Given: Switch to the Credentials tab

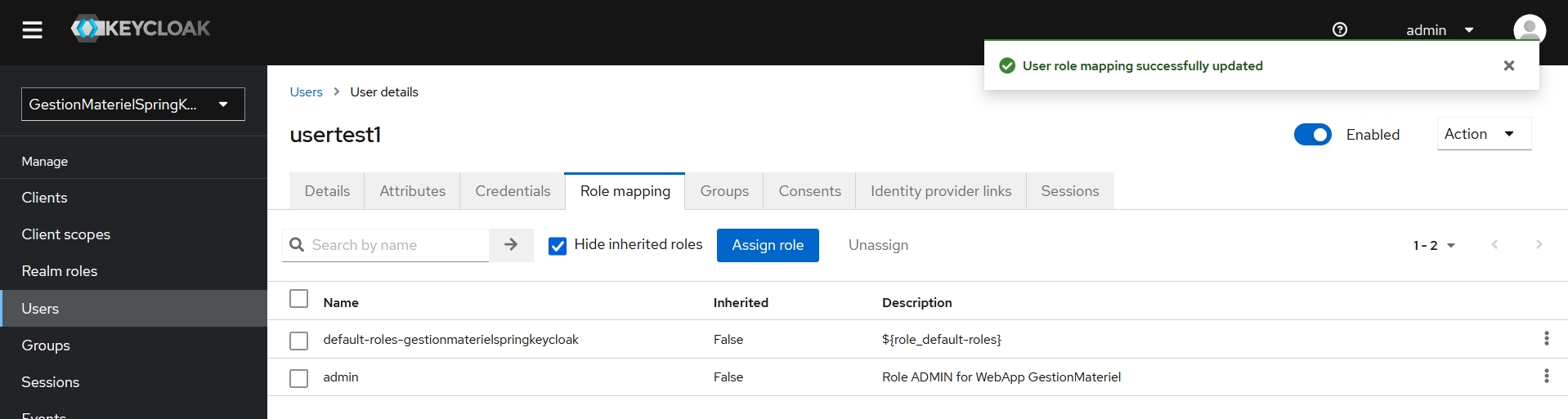Looking at the screenshot, I should pos(513,191).
